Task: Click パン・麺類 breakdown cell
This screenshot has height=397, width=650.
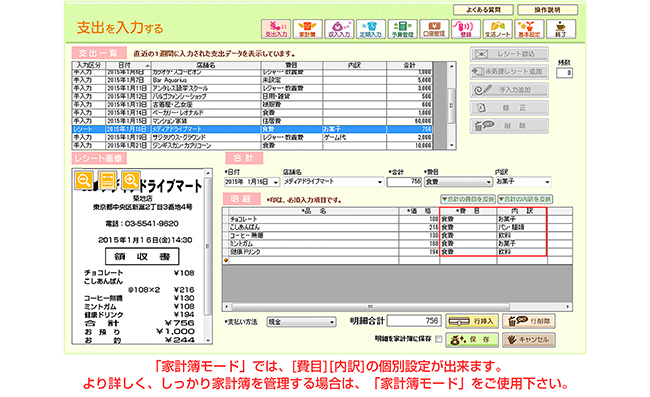Action: point(521,227)
